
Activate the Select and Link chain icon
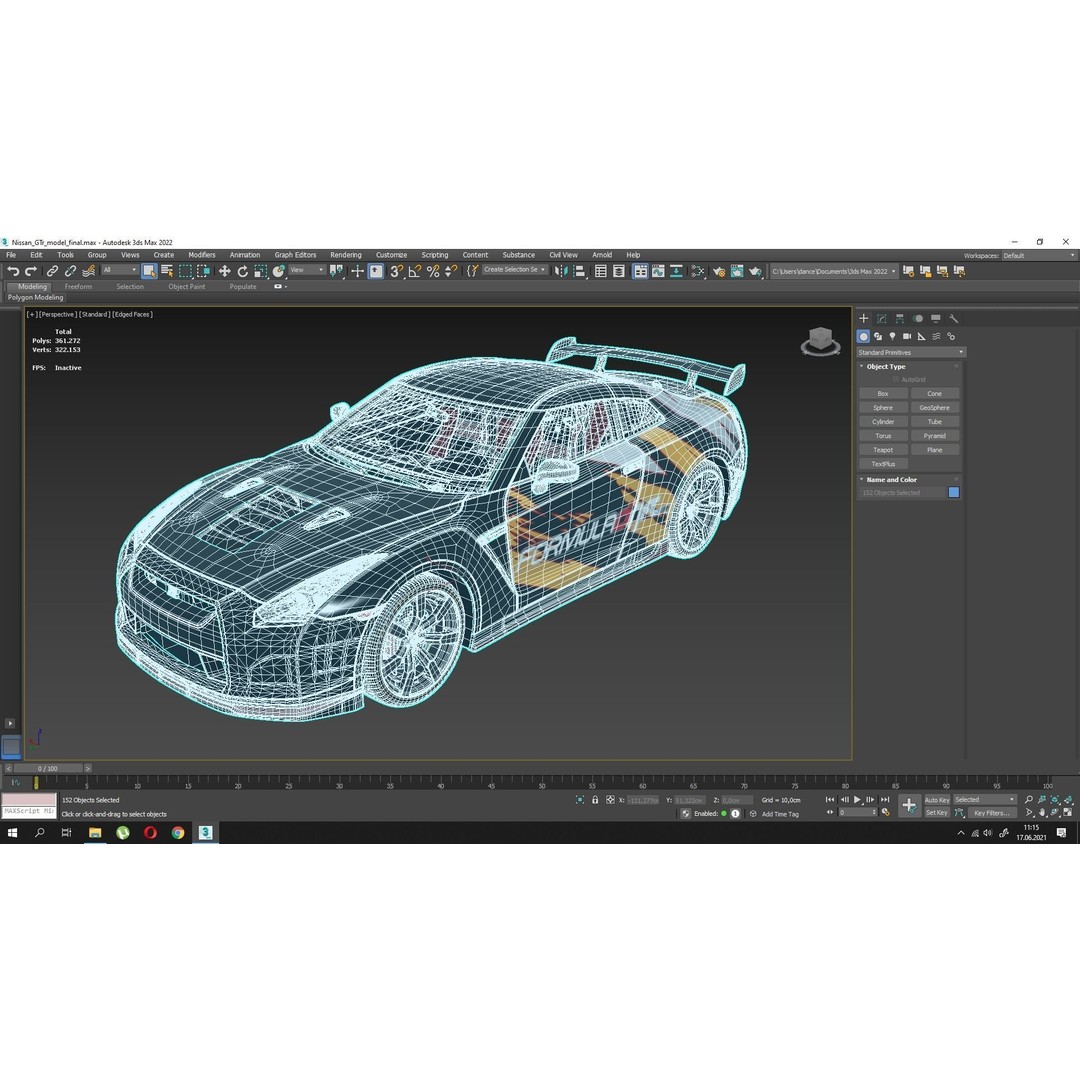[x=52, y=271]
